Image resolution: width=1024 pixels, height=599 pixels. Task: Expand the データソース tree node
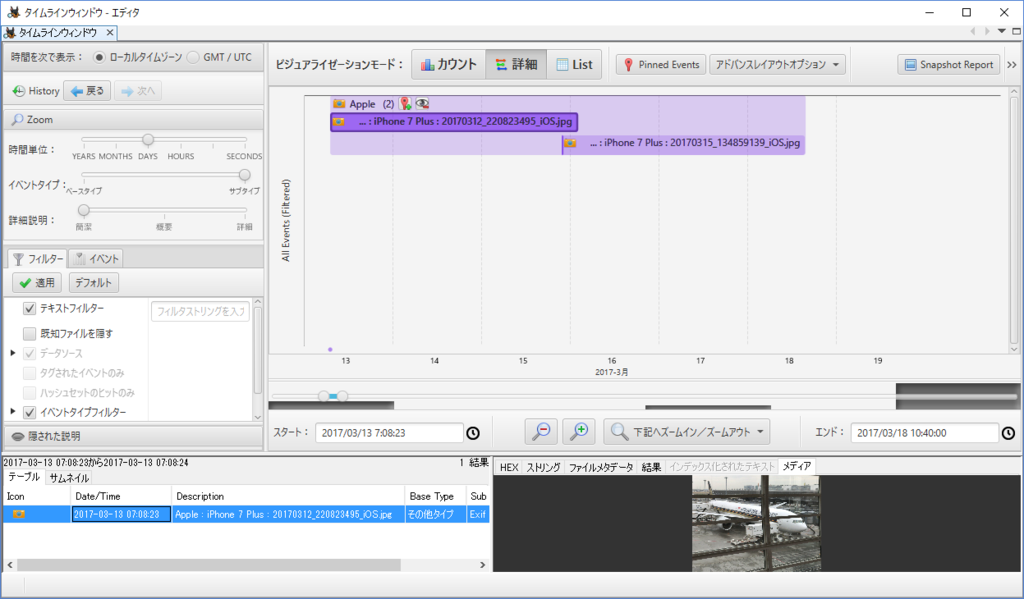(x=12, y=353)
